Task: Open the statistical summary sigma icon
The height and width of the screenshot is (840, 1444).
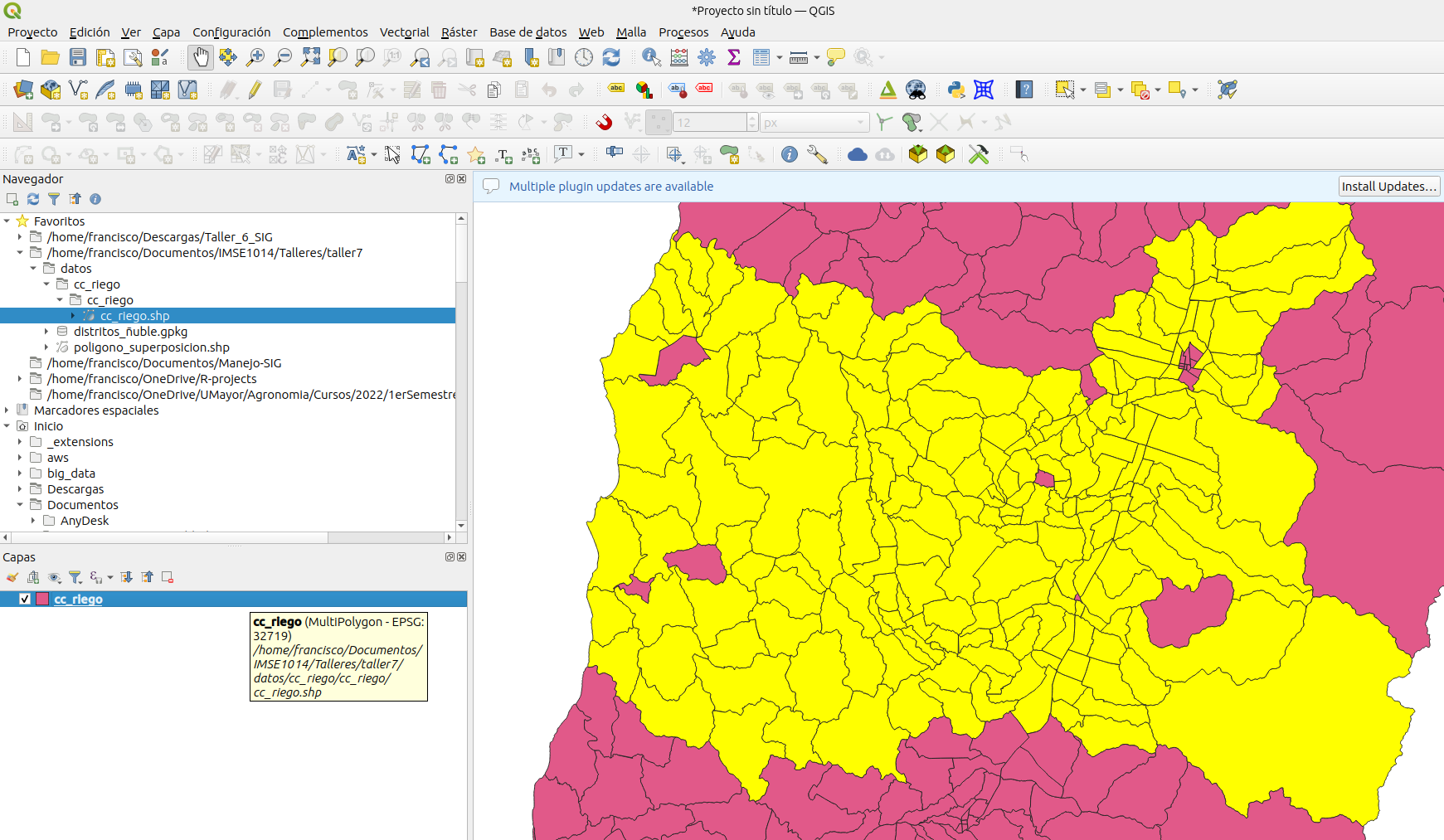Action: [733, 57]
